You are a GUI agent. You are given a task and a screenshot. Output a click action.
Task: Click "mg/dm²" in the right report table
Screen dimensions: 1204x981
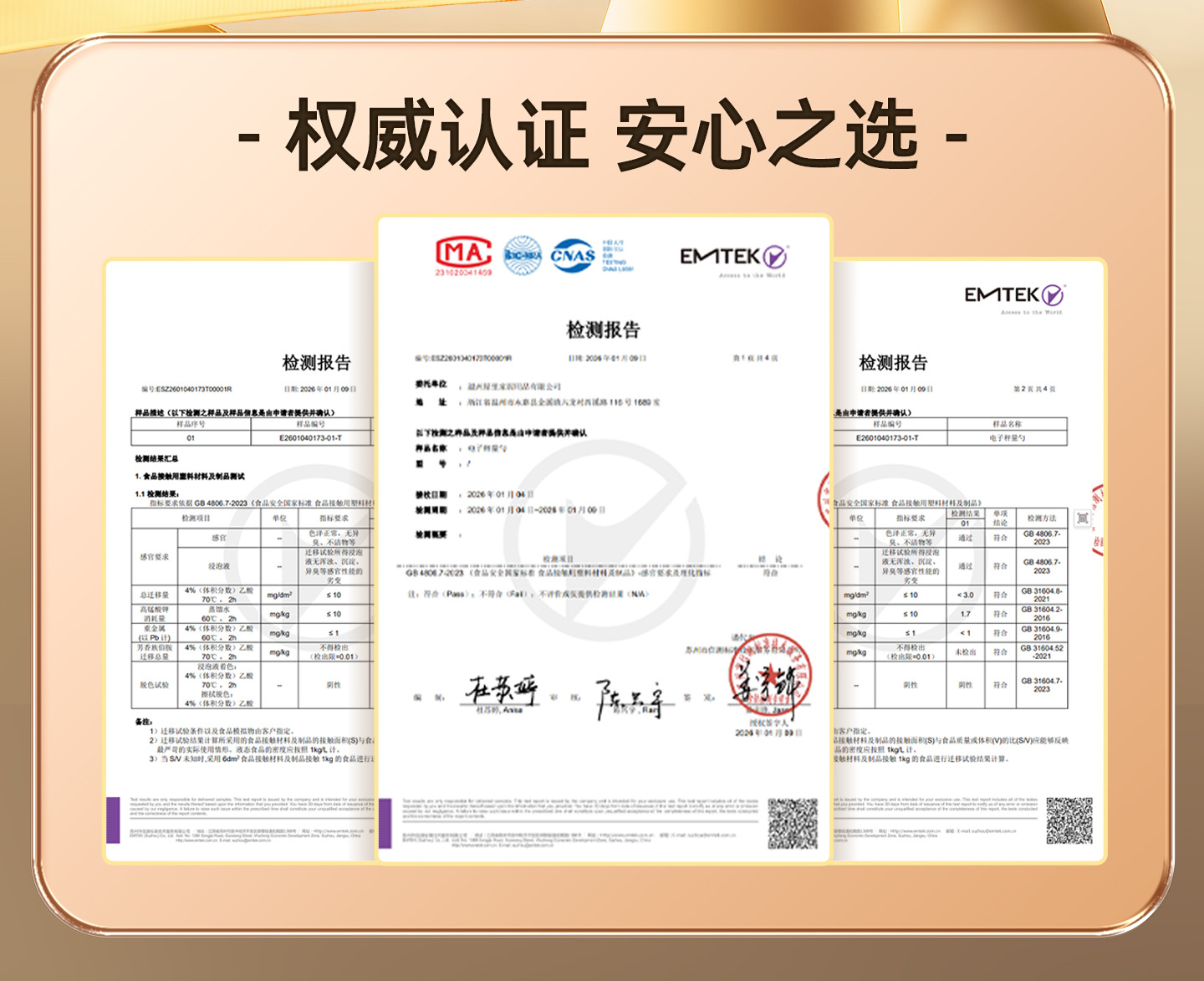tap(856, 595)
